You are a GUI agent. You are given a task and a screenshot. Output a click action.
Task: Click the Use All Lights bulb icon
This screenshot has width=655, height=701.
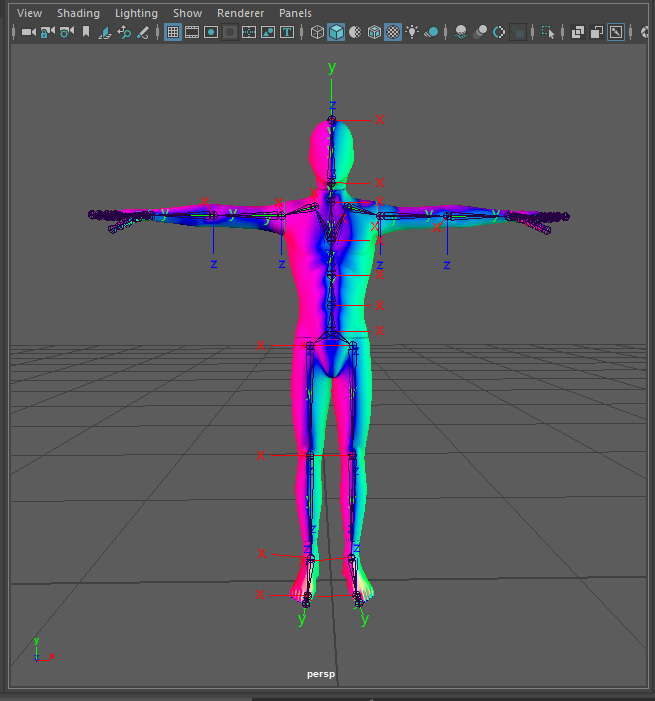pyautogui.click(x=412, y=32)
